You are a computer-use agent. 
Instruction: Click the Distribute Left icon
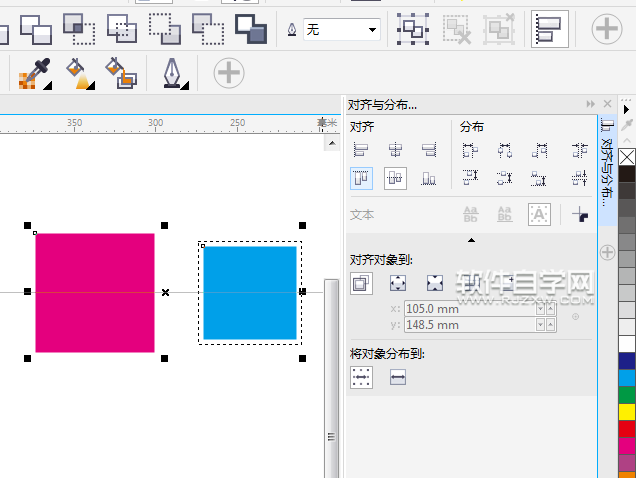point(471,150)
